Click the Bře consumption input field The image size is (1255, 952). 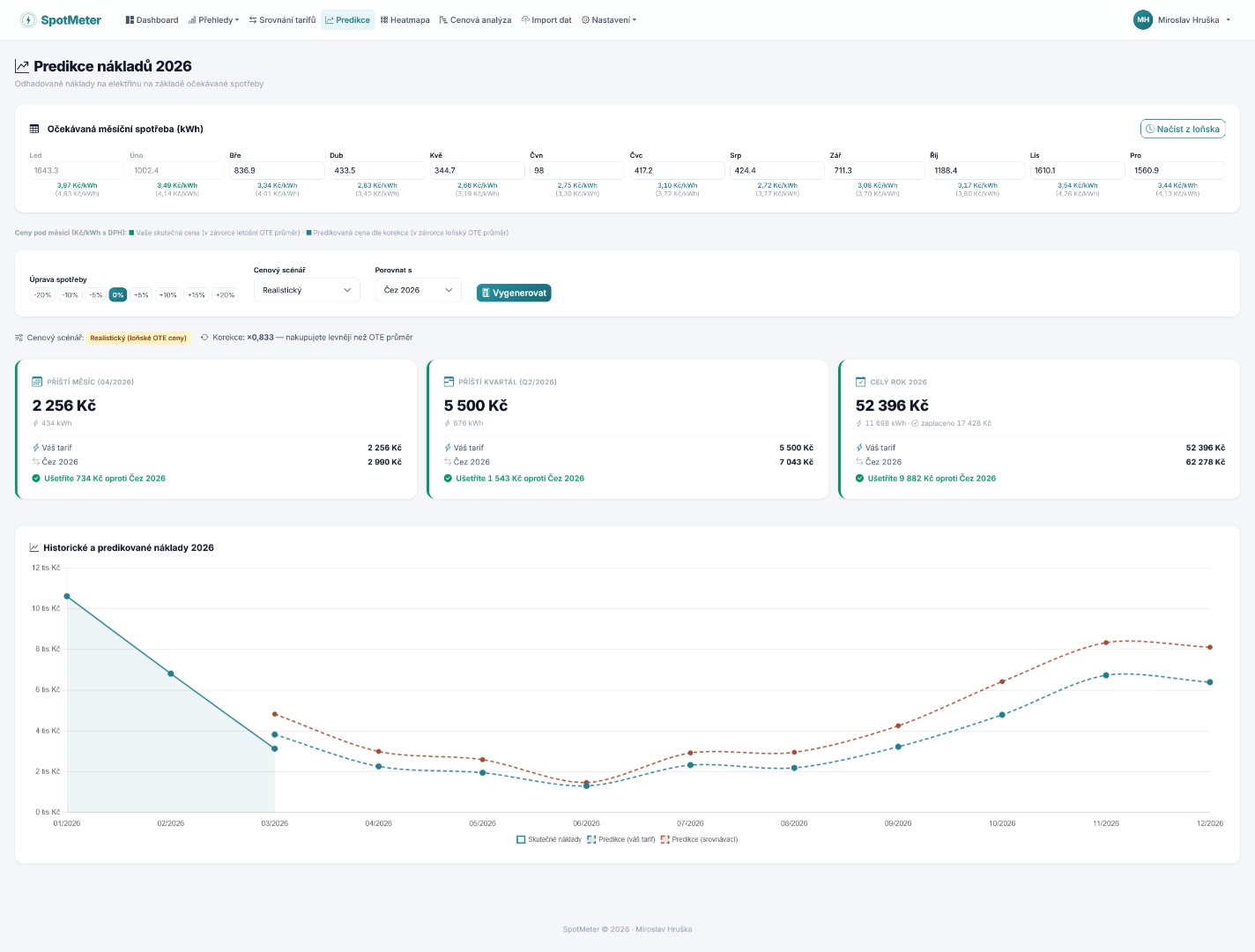pyautogui.click(x=277, y=170)
